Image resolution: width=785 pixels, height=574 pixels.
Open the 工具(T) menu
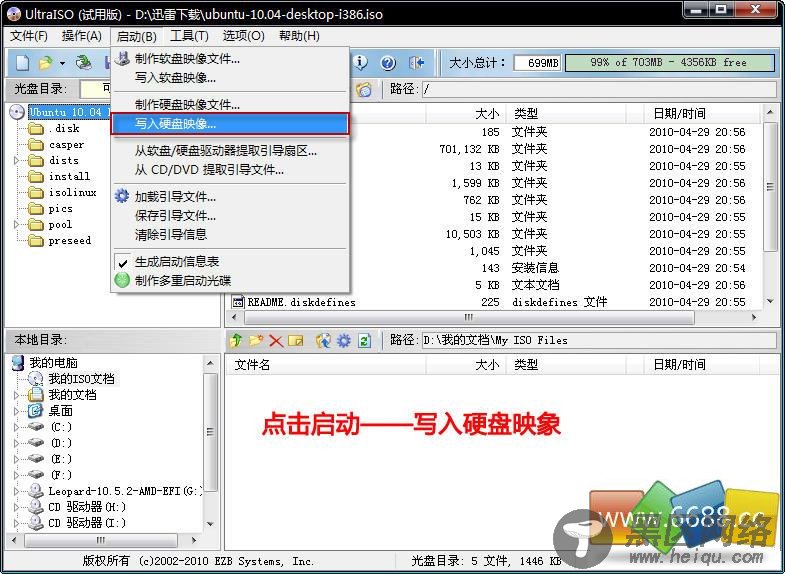click(x=189, y=36)
